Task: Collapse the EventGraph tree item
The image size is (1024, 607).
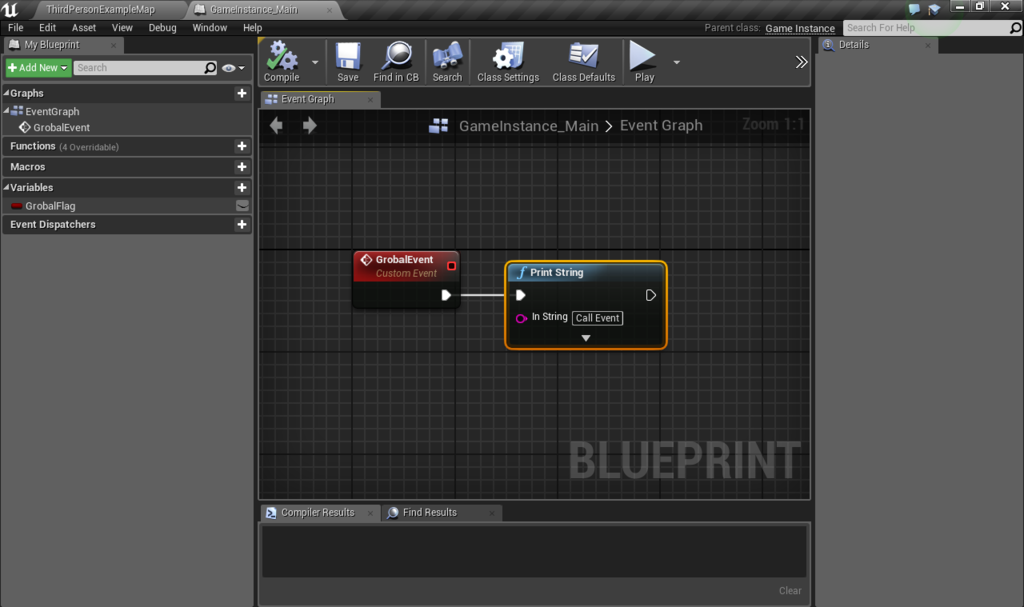Action: [x=7, y=110]
